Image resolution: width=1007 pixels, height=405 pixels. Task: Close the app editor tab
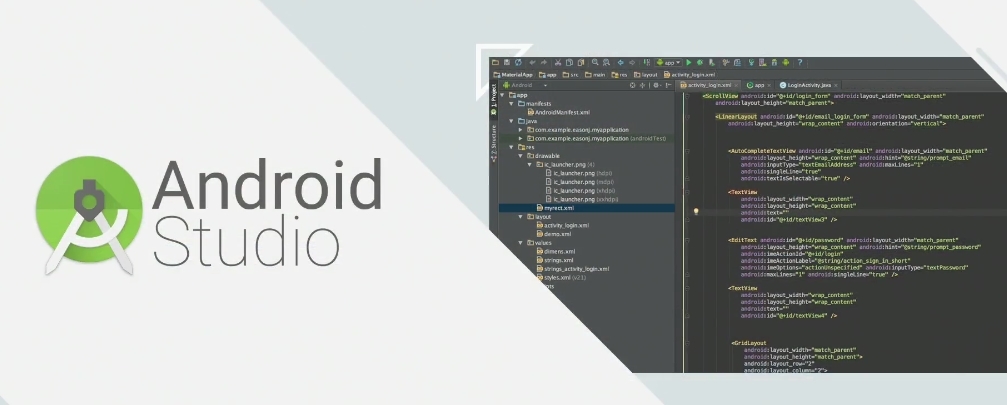(x=769, y=85)
